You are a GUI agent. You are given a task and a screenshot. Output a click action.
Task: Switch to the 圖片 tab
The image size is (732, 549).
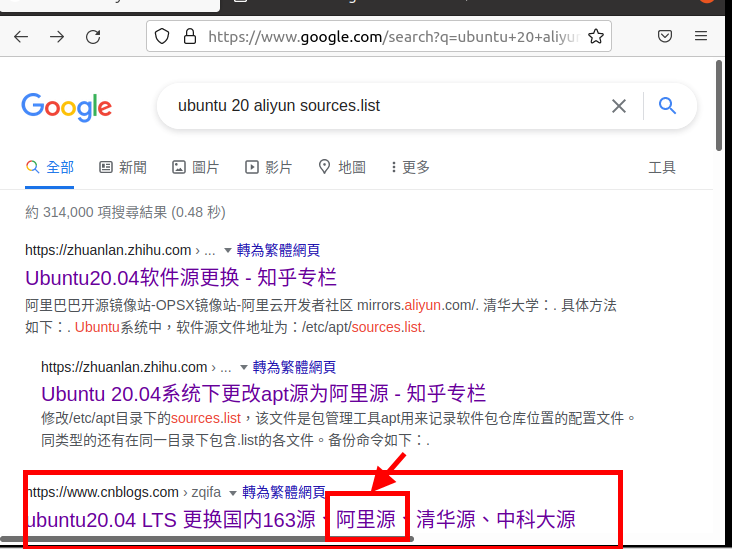tap(196, 167)
